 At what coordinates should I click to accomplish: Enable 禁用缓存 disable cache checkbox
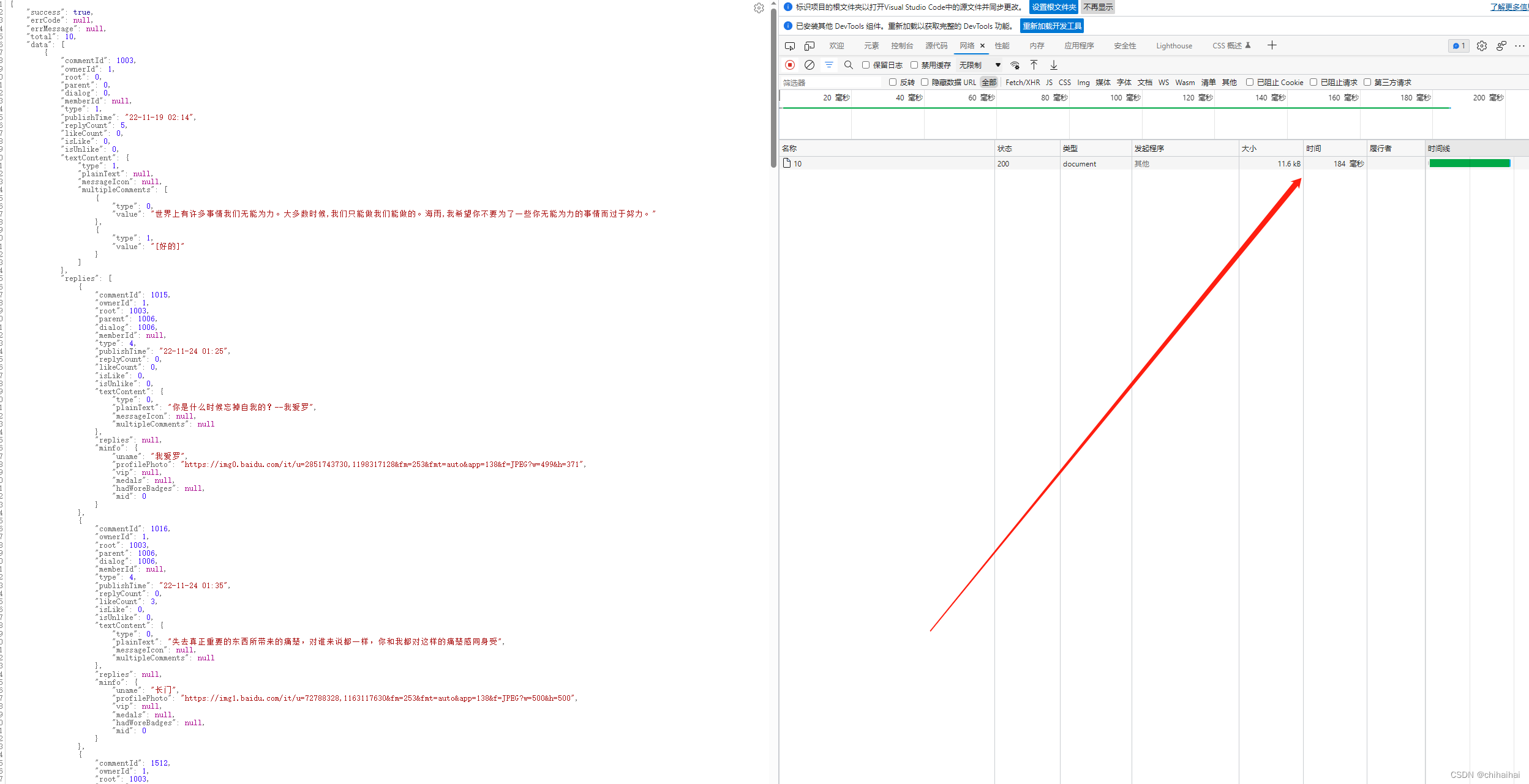point(914,65)
